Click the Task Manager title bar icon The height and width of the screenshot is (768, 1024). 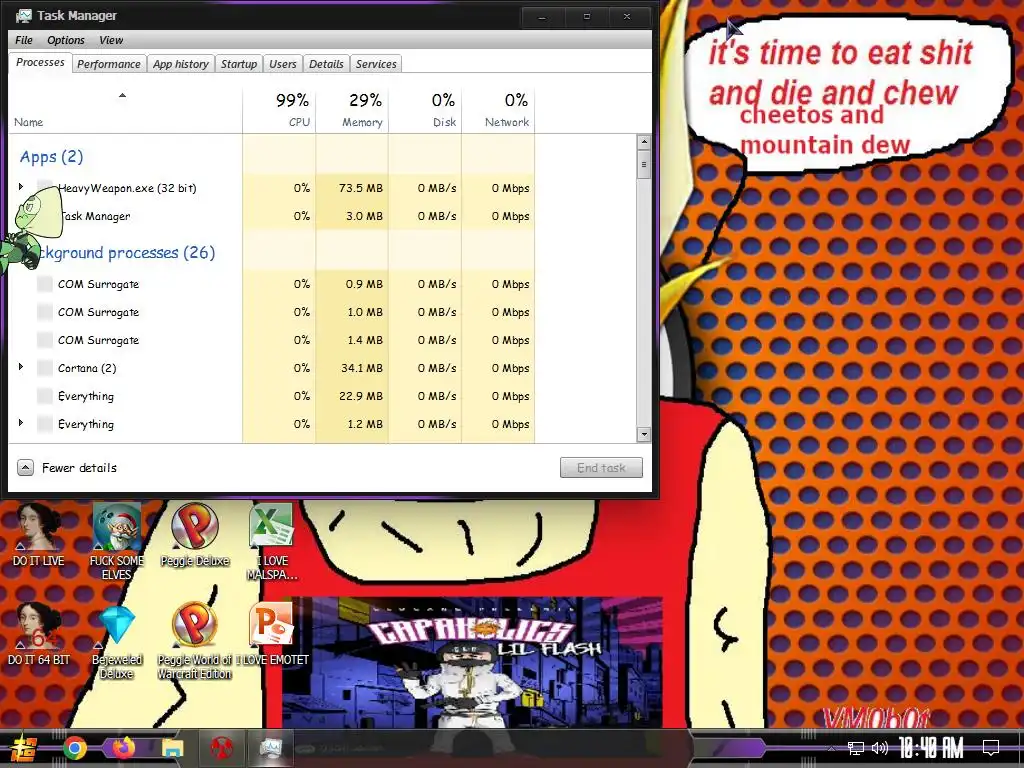pyautogui.click(x=23, y=16)
